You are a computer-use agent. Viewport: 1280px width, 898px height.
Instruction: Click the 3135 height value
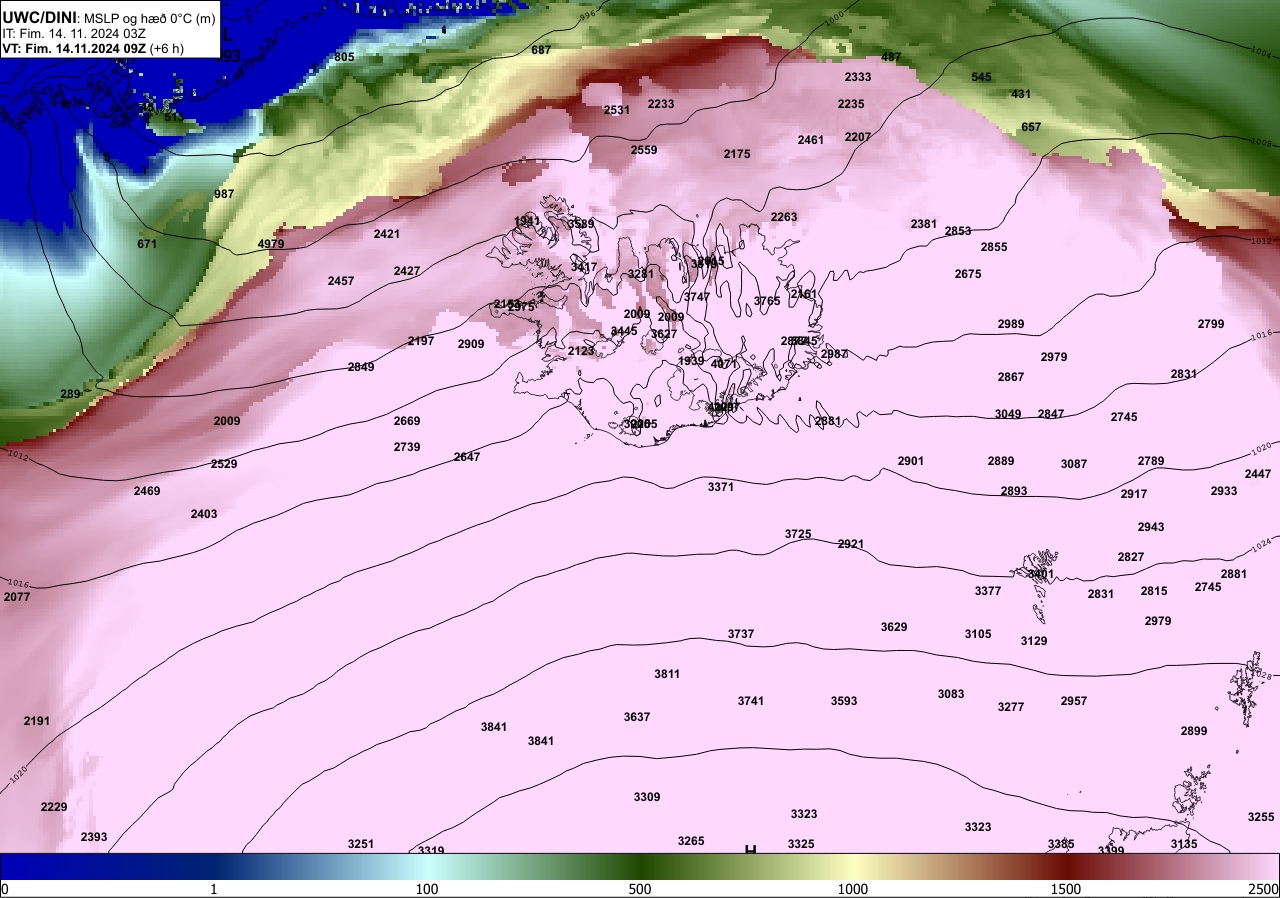tap(1184, 844)
